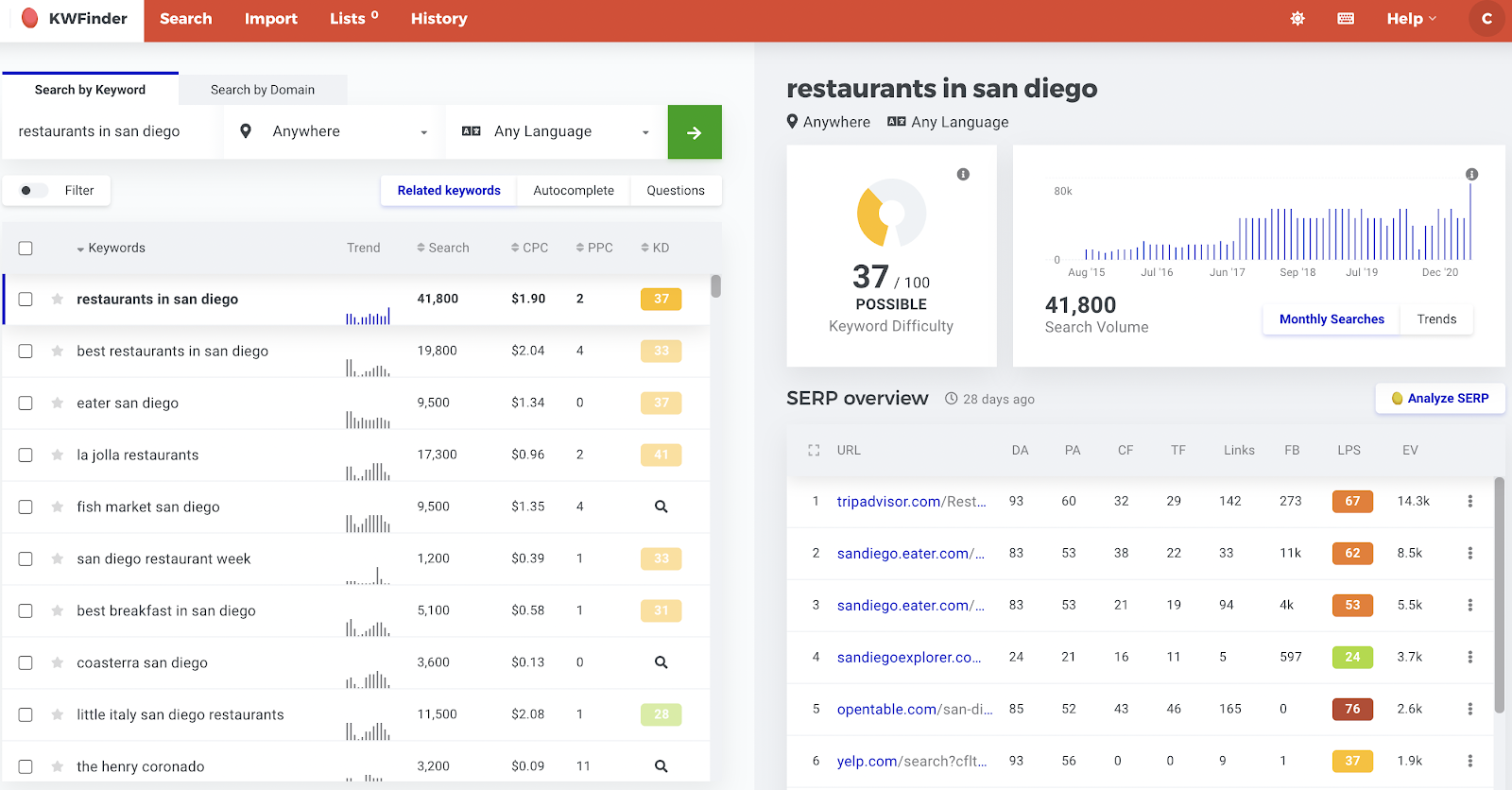Expand the Help menu
Viewport: 1512px width, 790px height.
coord(1411,19)
